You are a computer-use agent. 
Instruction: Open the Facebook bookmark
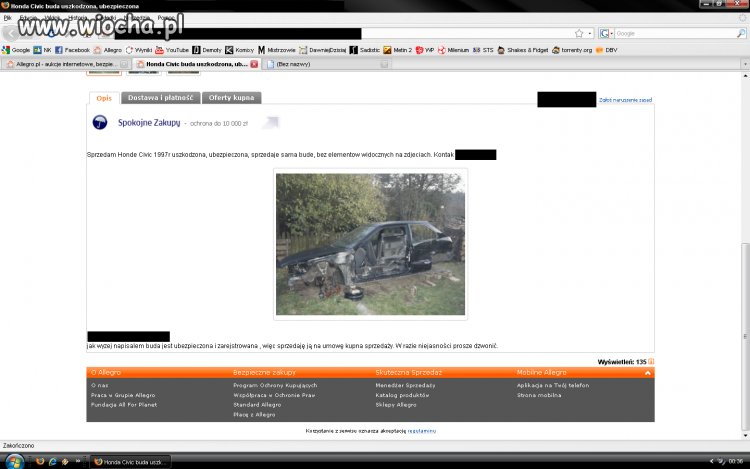click(72, 50)
